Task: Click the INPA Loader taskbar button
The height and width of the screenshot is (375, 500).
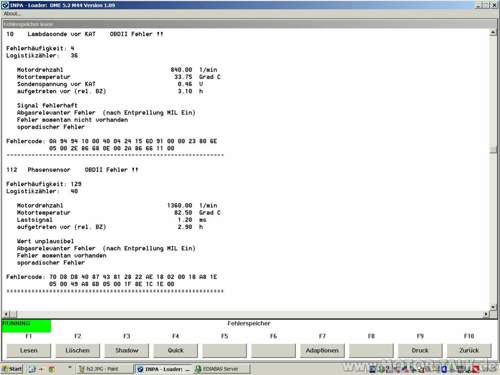Action: [163, 369]
